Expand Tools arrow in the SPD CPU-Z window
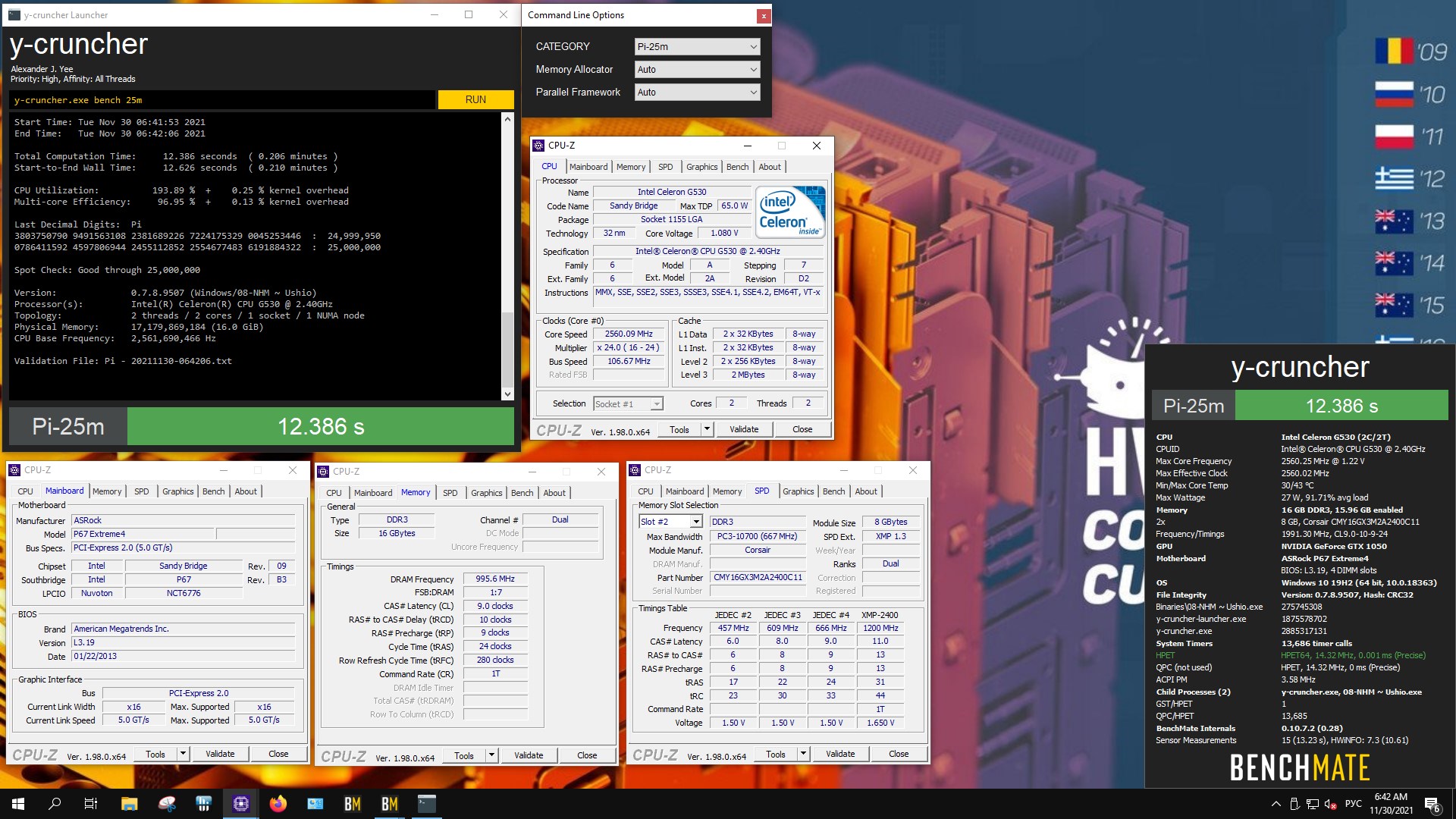The image size is (1456, 819). pos(803,754)
